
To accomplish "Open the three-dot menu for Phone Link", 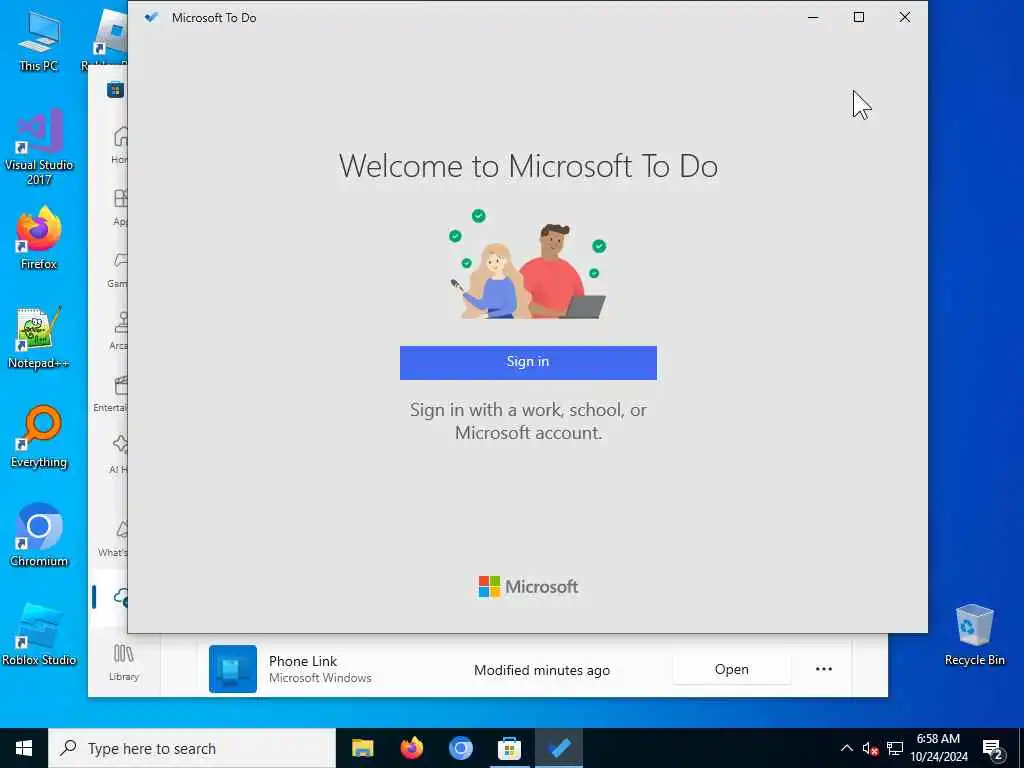I will click(824, 669).
